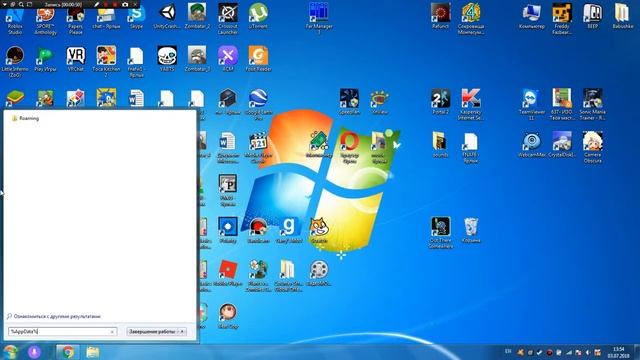This screenshot has width=640, height=360.
Task: Launch Kaspersky Internet Security shortcut
Action: point(471,104)
